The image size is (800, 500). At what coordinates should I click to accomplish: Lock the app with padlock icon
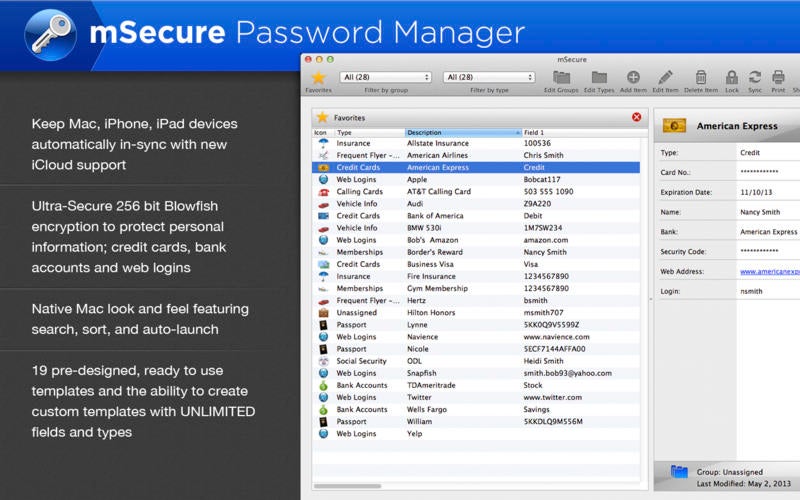pyautogui.click(x=732, y=77)
